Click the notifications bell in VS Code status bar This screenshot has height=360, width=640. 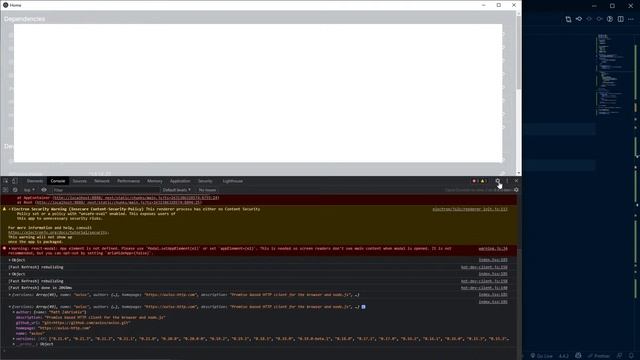click(631, 356)
